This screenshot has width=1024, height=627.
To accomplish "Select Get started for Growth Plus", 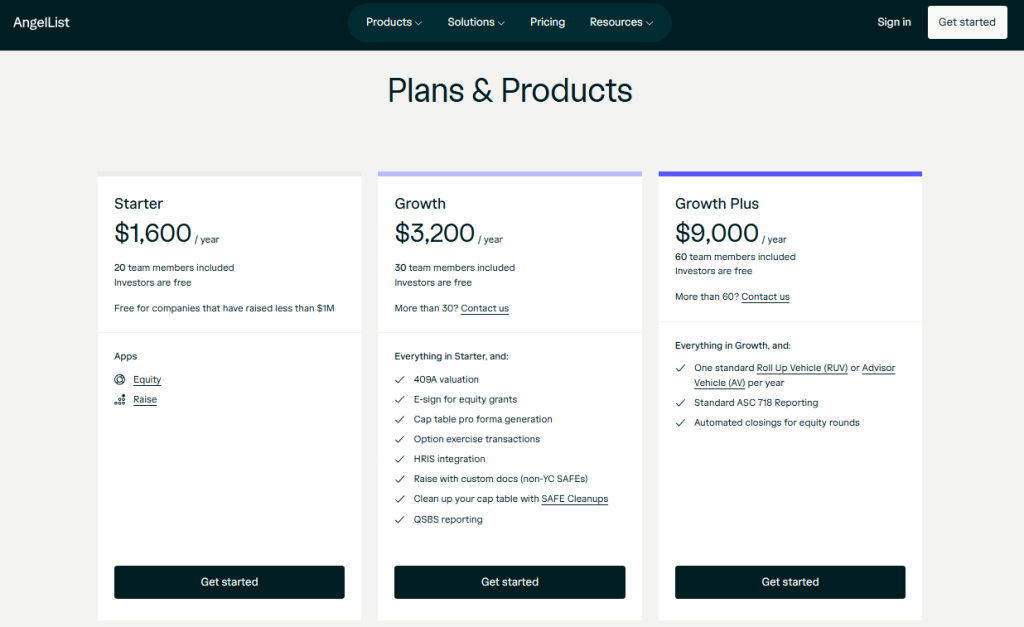I will pyautogui.click(x=790, y=582).
